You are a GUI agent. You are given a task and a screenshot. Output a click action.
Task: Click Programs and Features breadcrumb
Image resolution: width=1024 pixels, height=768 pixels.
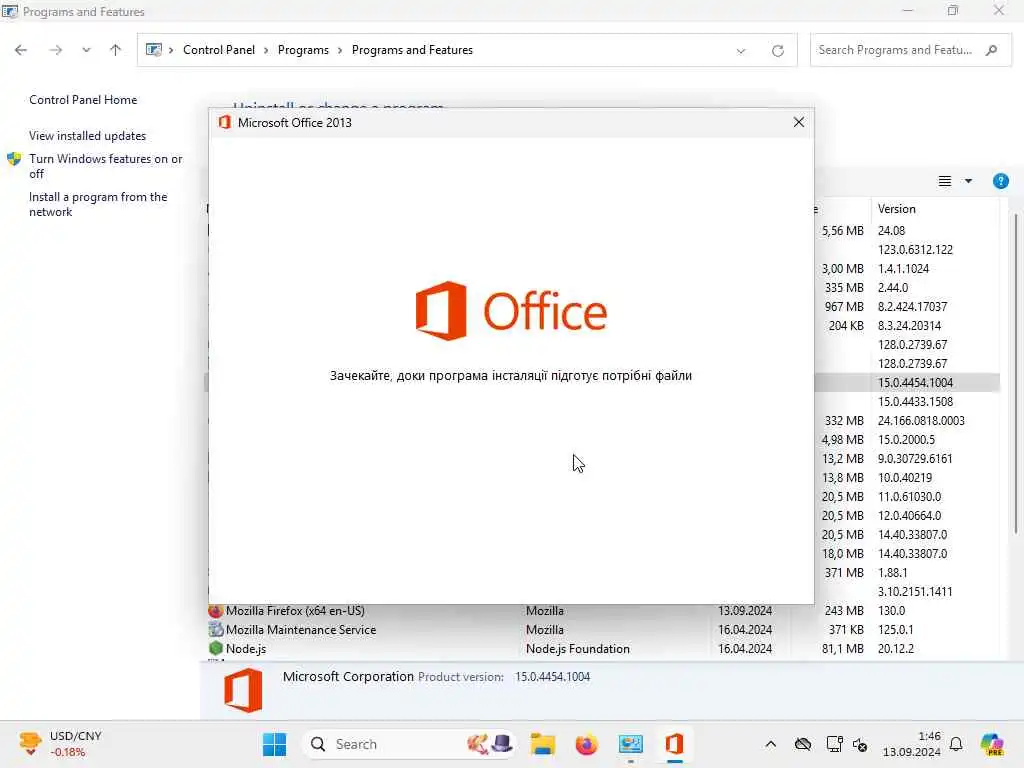[412, 50]
